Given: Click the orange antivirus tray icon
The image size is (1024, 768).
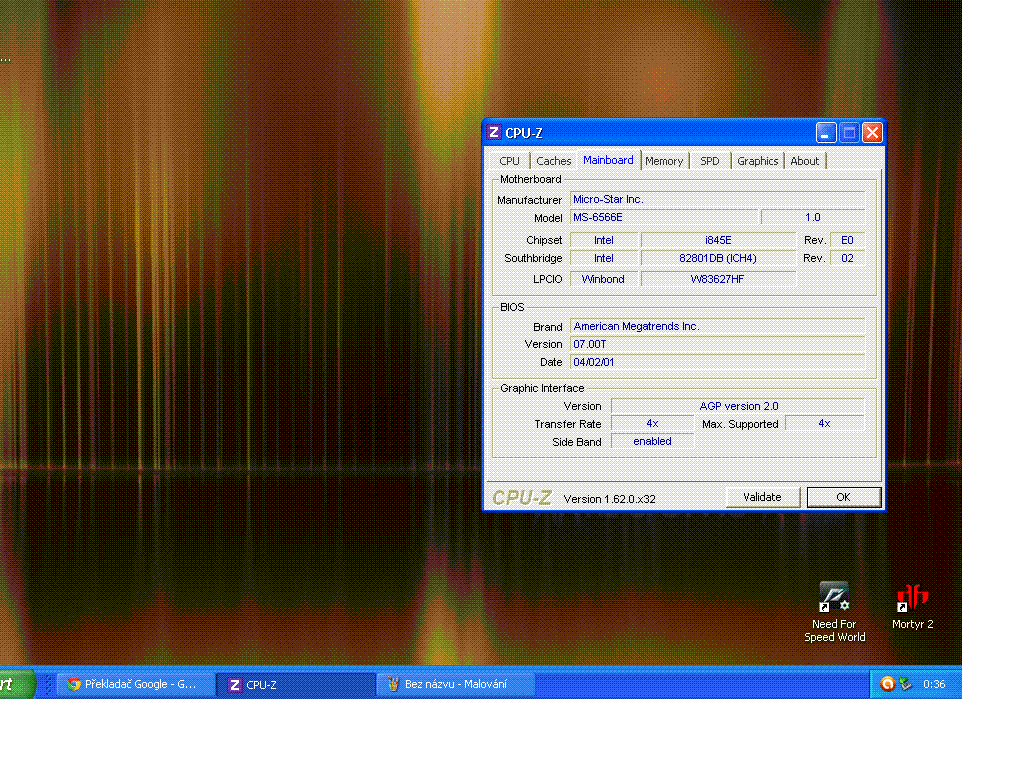Looking at the screenshot, I should (887, 684).
